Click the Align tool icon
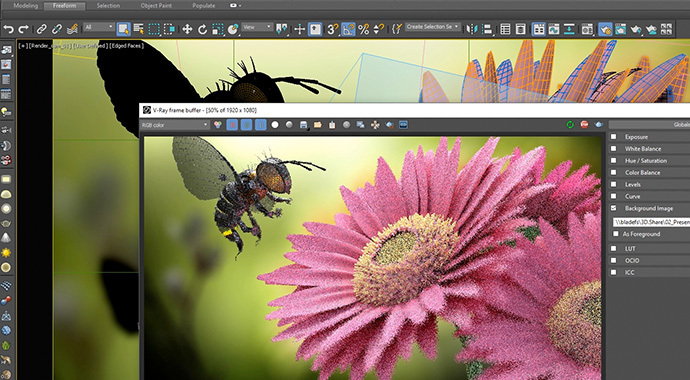 coord(487,29)
